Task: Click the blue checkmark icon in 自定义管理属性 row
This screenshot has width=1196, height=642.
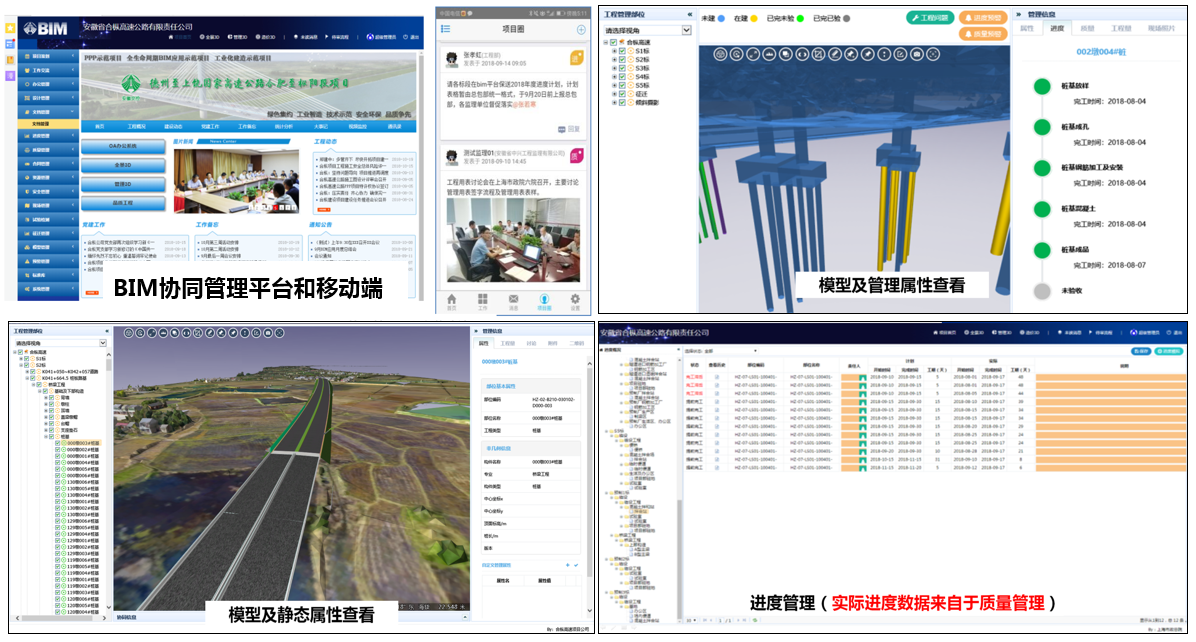Action: [576, 565]
